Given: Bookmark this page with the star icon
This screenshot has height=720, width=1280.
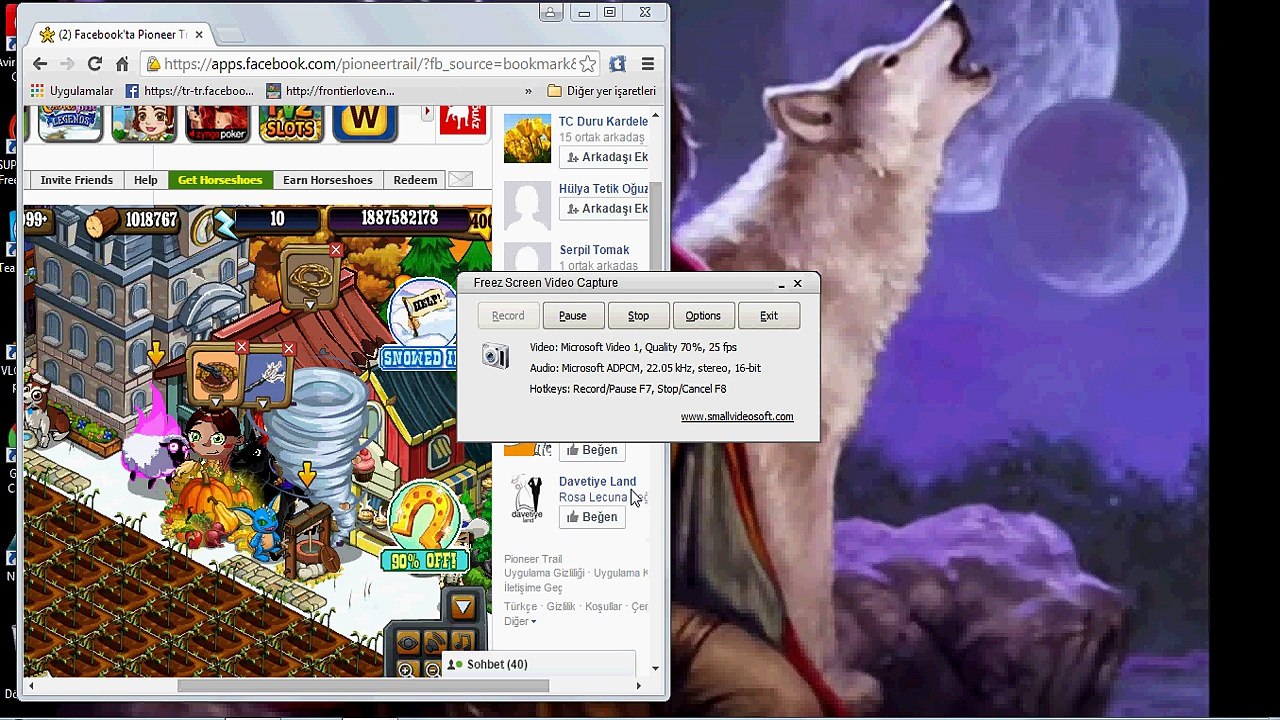Looking at the screenshot, I should [x=587, y=64].
